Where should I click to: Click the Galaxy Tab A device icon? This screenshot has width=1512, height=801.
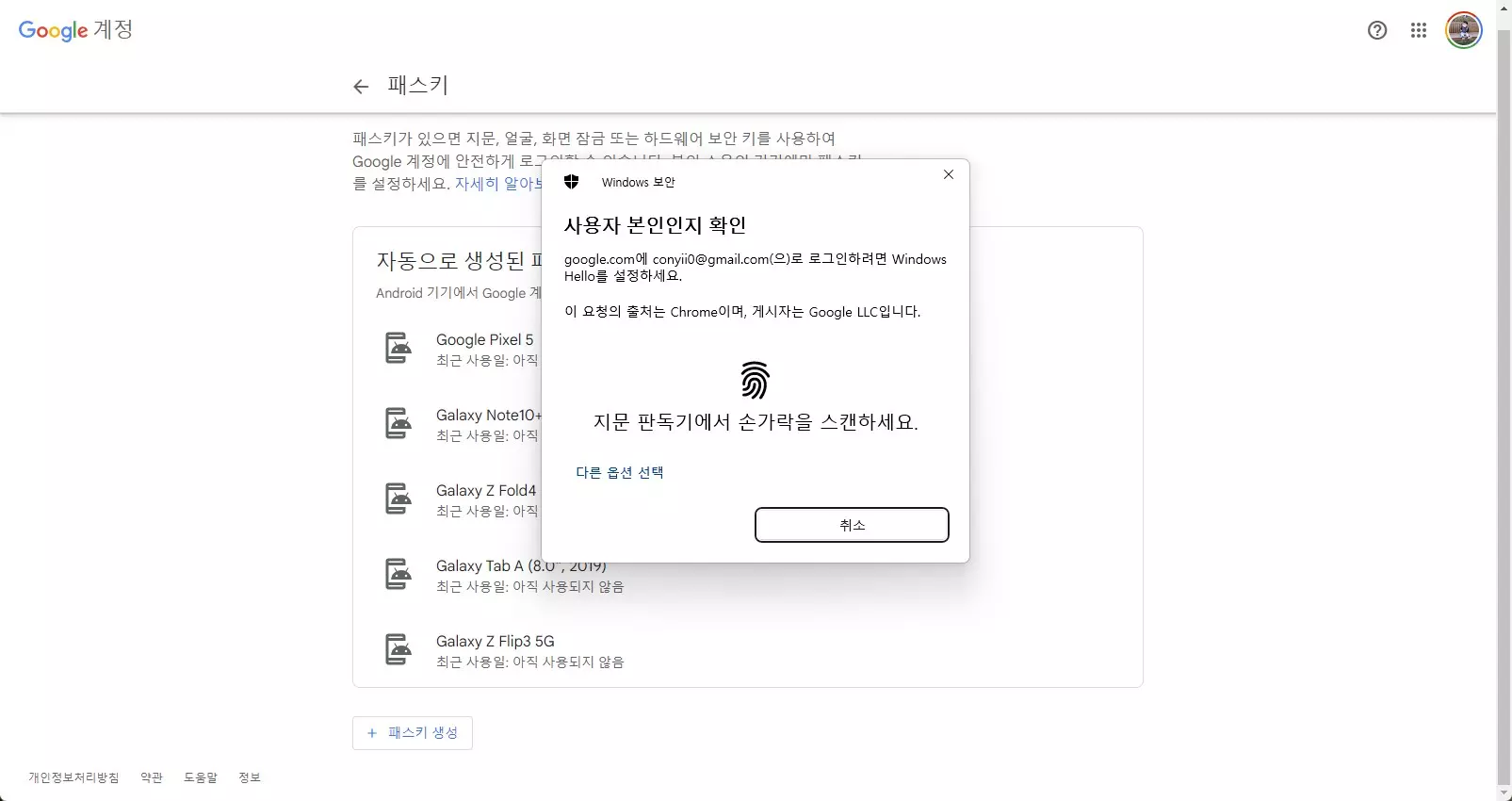click(x=398, y=574)
